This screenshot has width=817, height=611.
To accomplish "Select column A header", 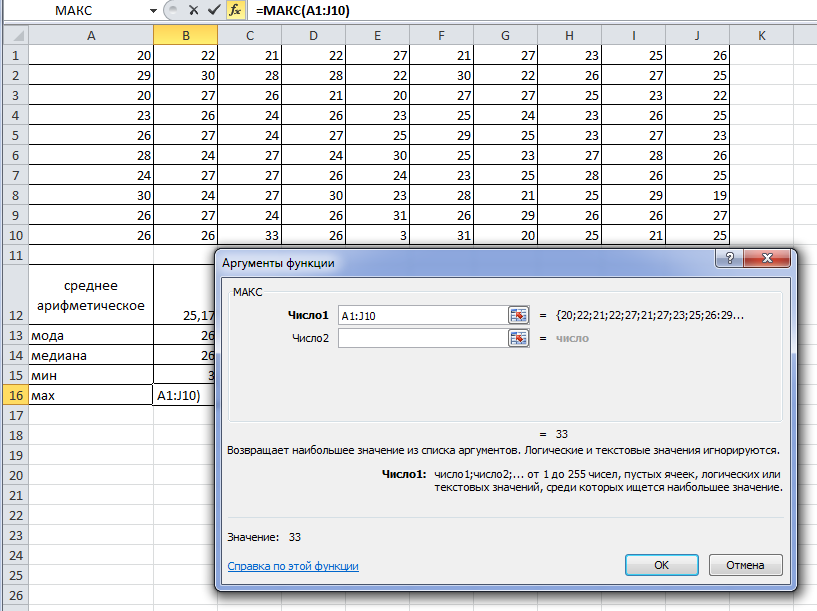I will point(91,35).
